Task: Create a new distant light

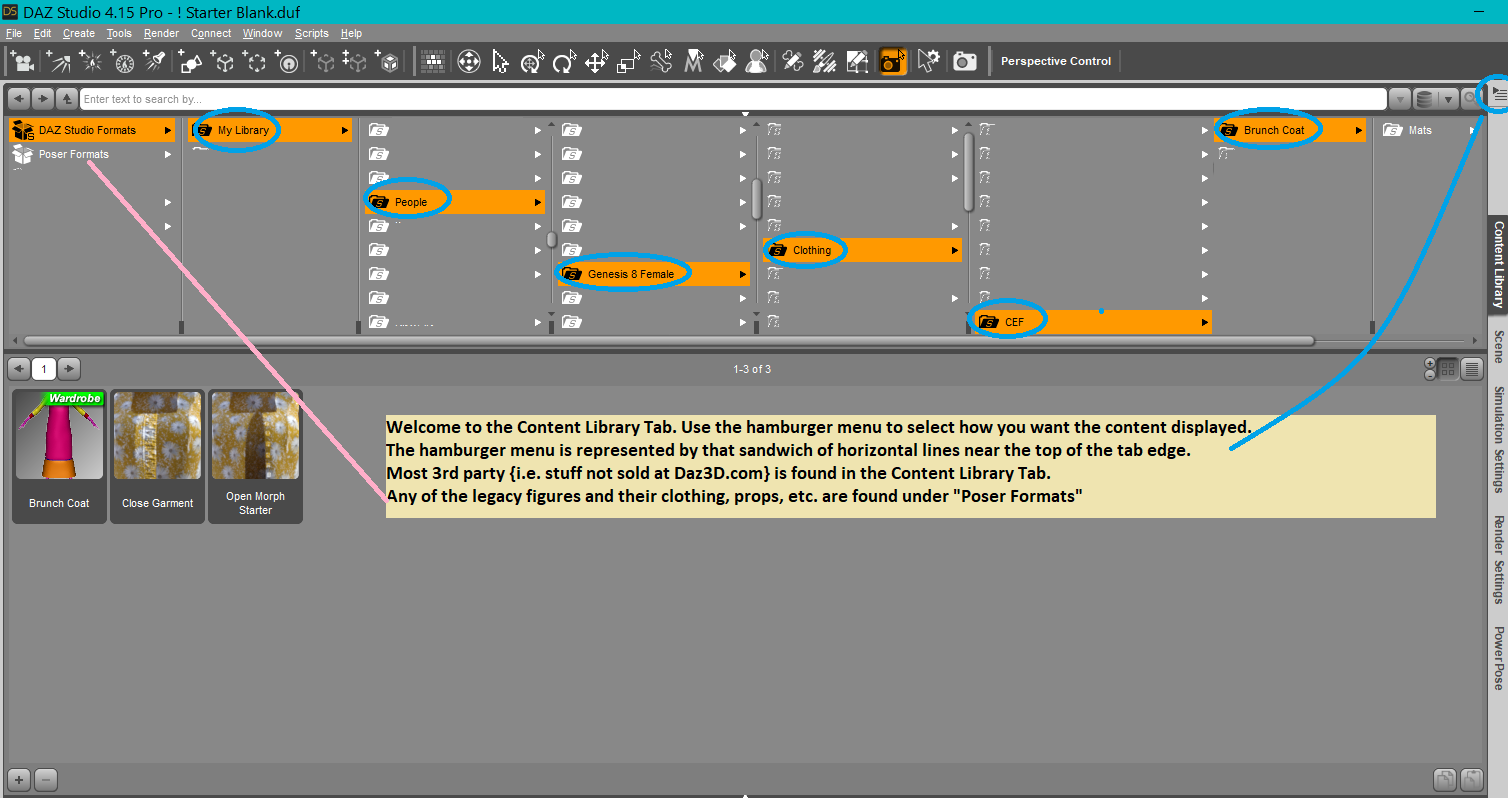Action: click(57, 61)
